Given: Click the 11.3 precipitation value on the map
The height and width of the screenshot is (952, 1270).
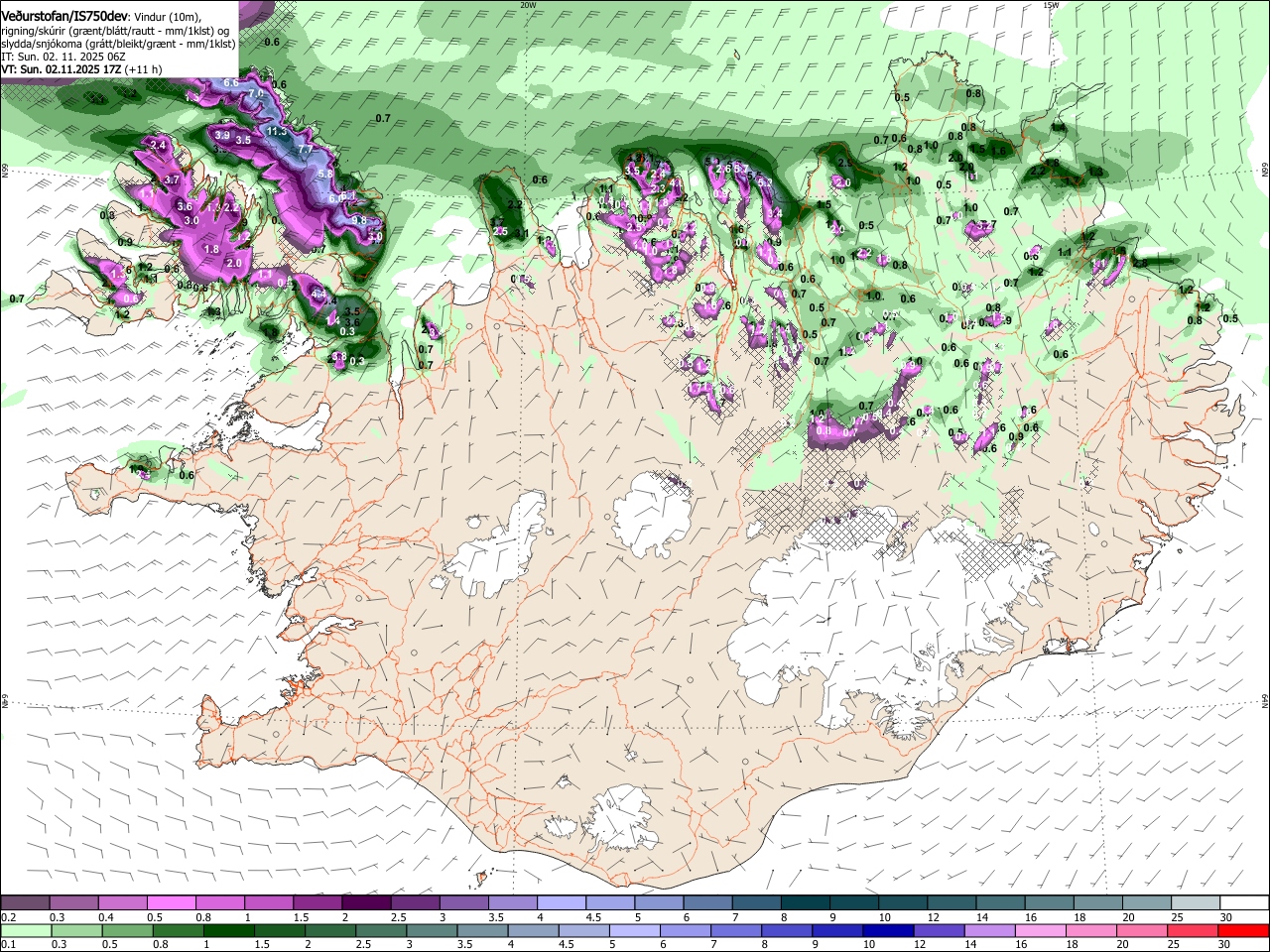Looking at the screenshot, I should (x=277, y=131).
